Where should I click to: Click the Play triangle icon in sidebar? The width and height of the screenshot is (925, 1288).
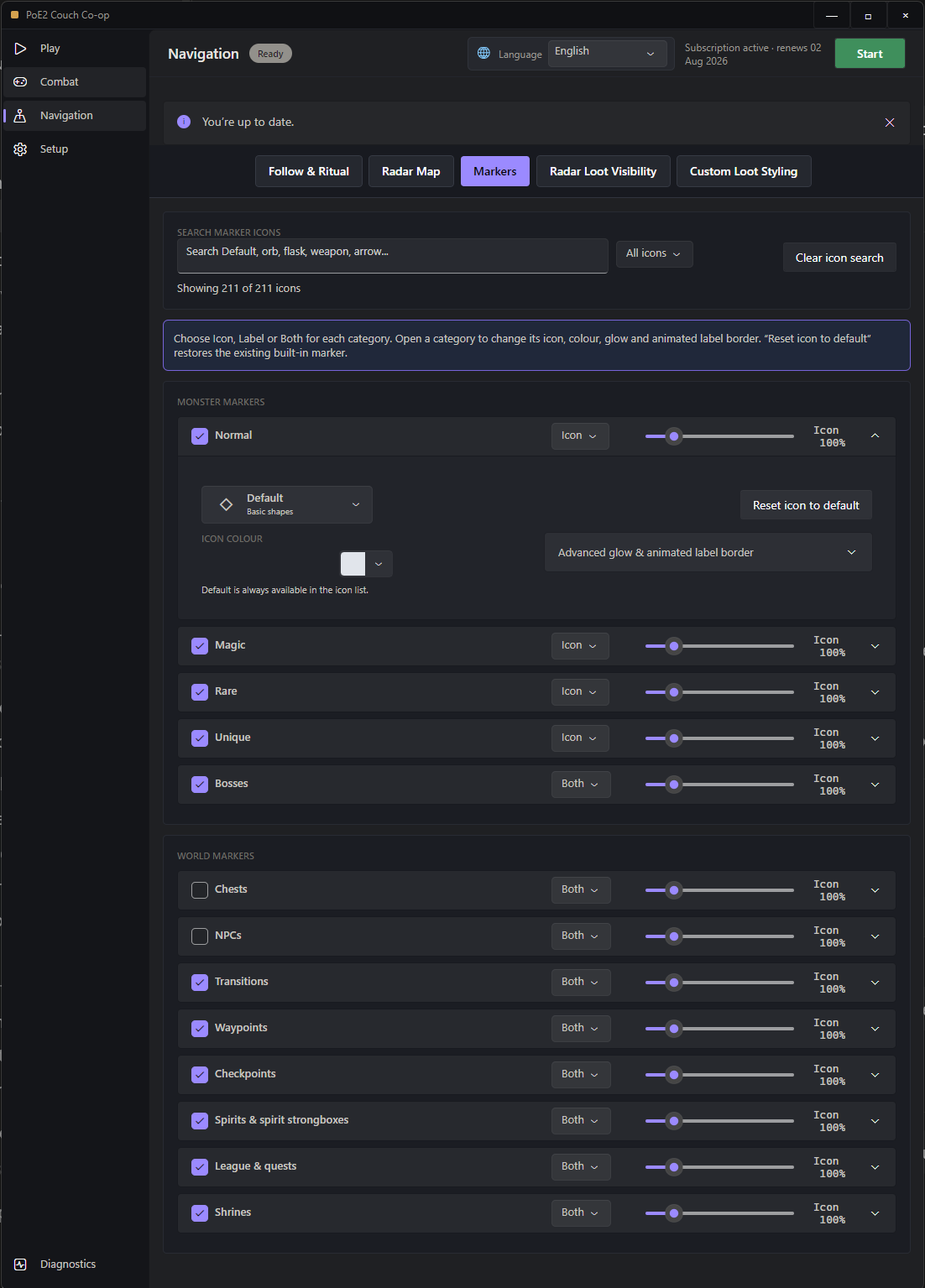[20, 49]
